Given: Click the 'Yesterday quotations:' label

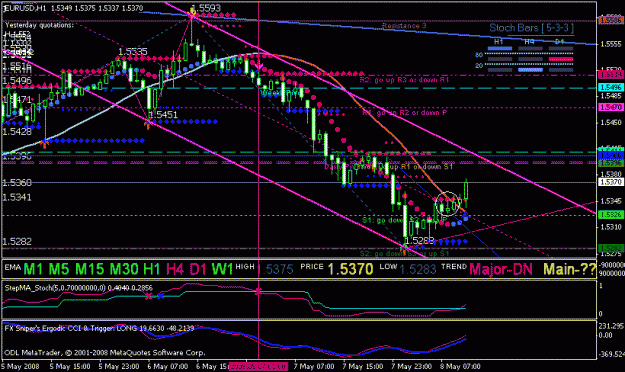Looking at the screenshot, I should click(x=39, y=25).
